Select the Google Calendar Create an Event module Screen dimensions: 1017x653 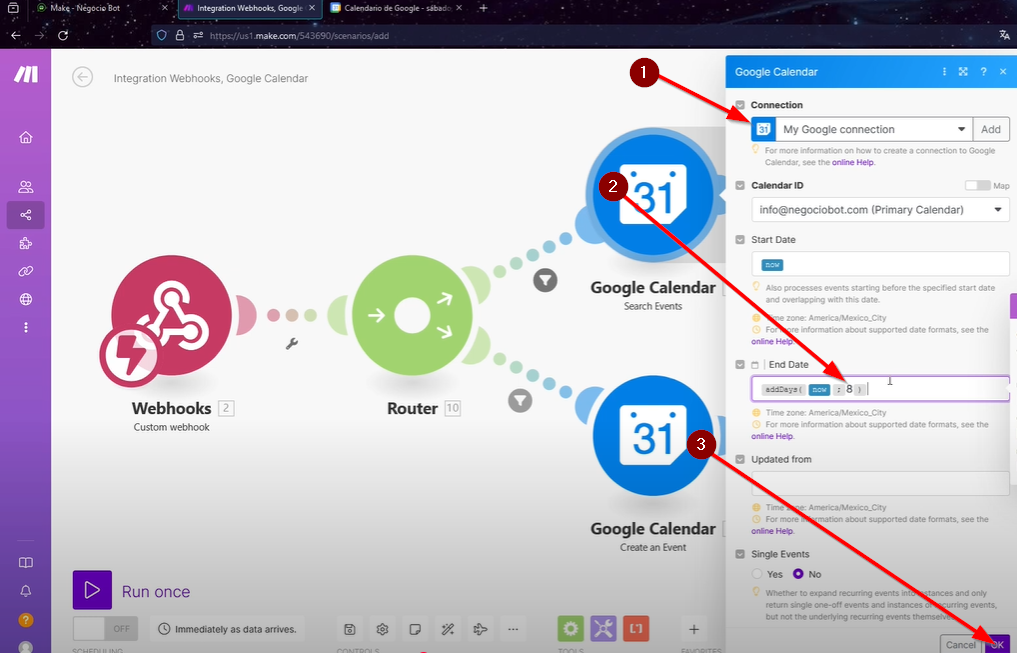pos(653,436)
